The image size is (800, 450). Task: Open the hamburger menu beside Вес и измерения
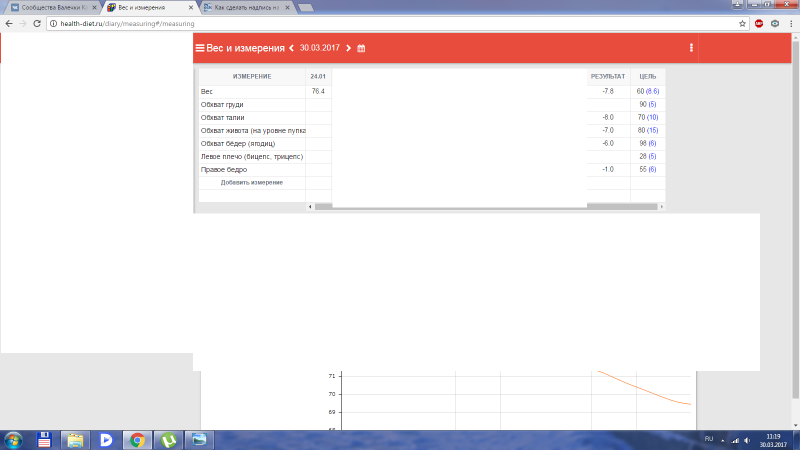pos(200,48)
